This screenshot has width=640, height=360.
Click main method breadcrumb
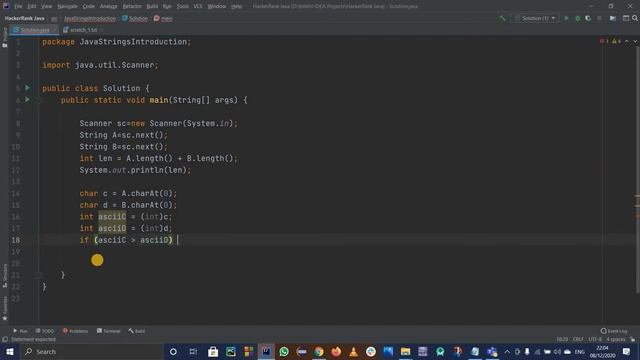tap(163, 18)
